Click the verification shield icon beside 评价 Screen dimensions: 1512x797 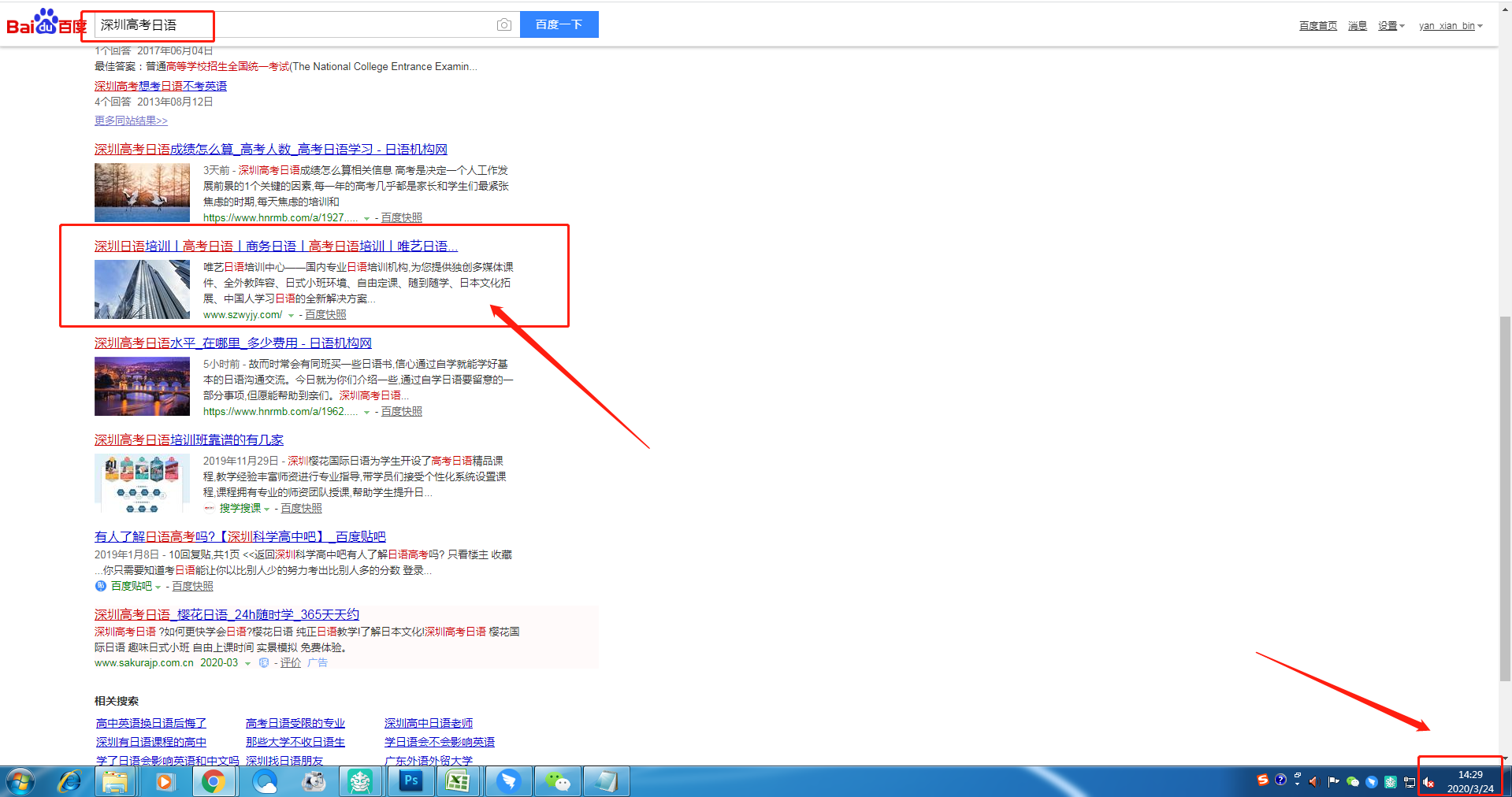[264, 663]
